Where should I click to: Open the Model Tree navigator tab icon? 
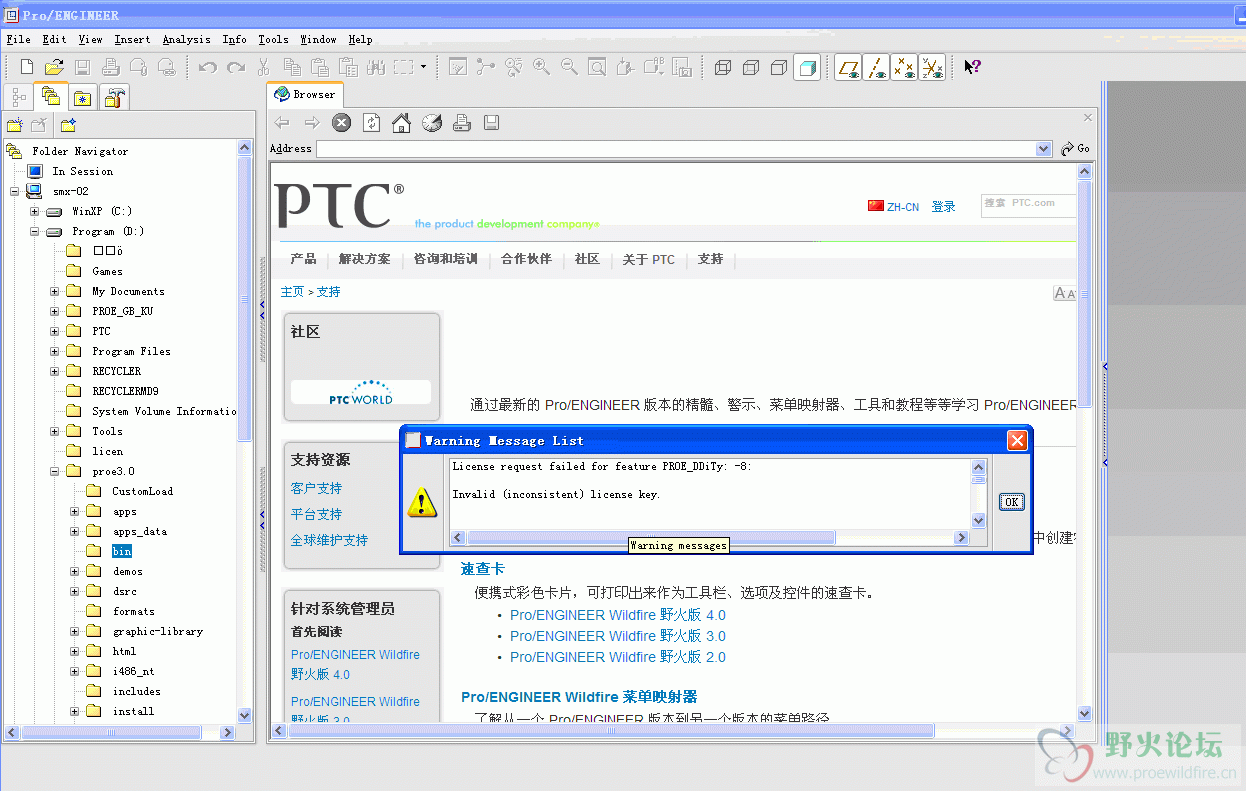19,97
